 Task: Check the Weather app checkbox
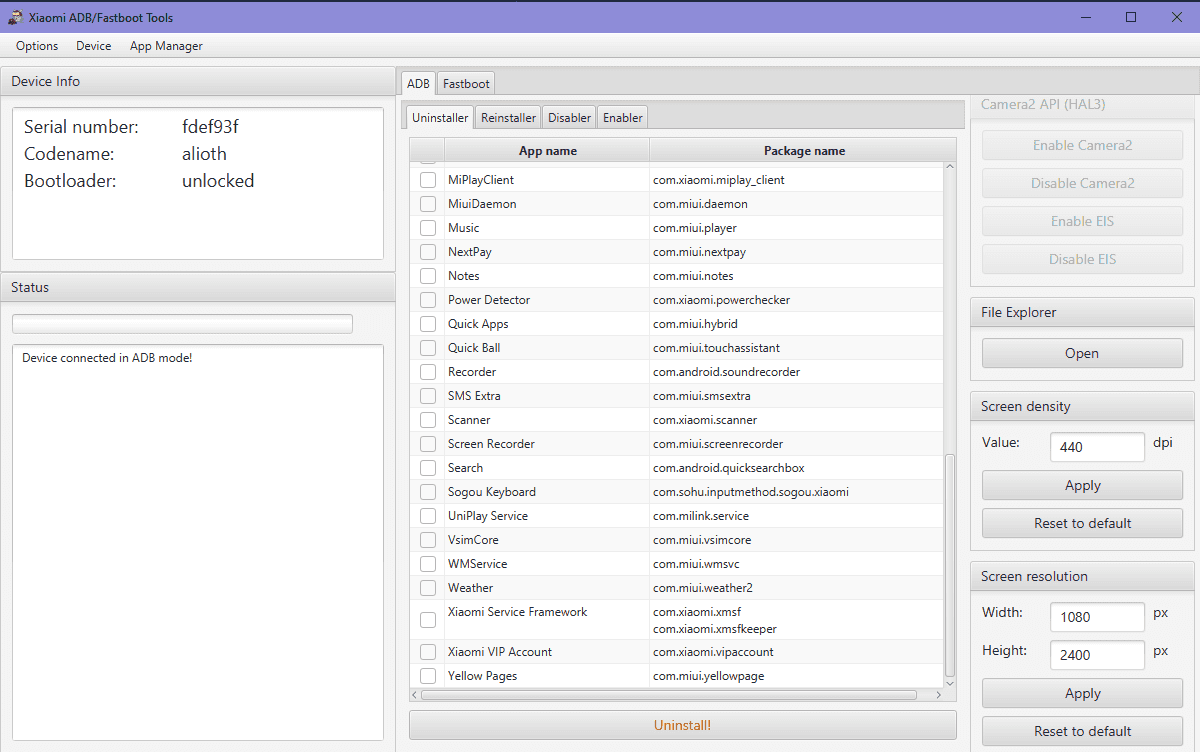(428, 588)
